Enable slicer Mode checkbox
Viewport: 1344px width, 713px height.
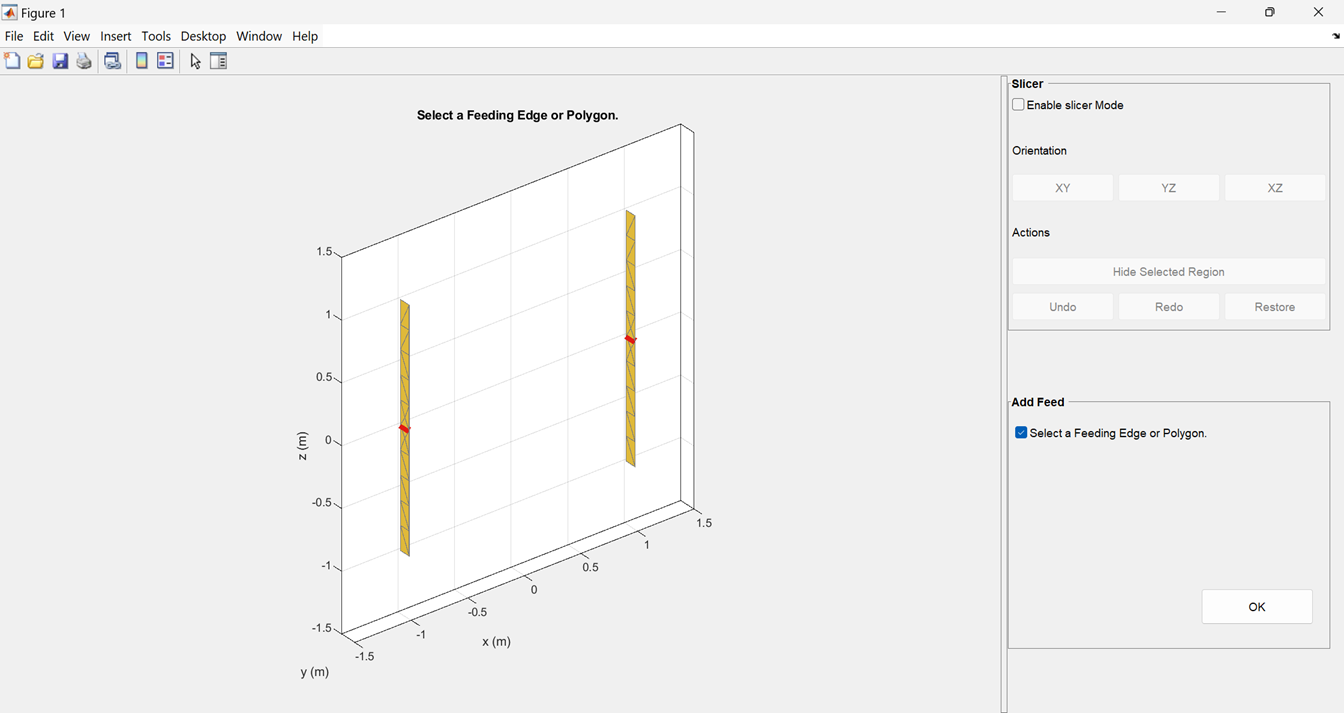click(1017, 104)
